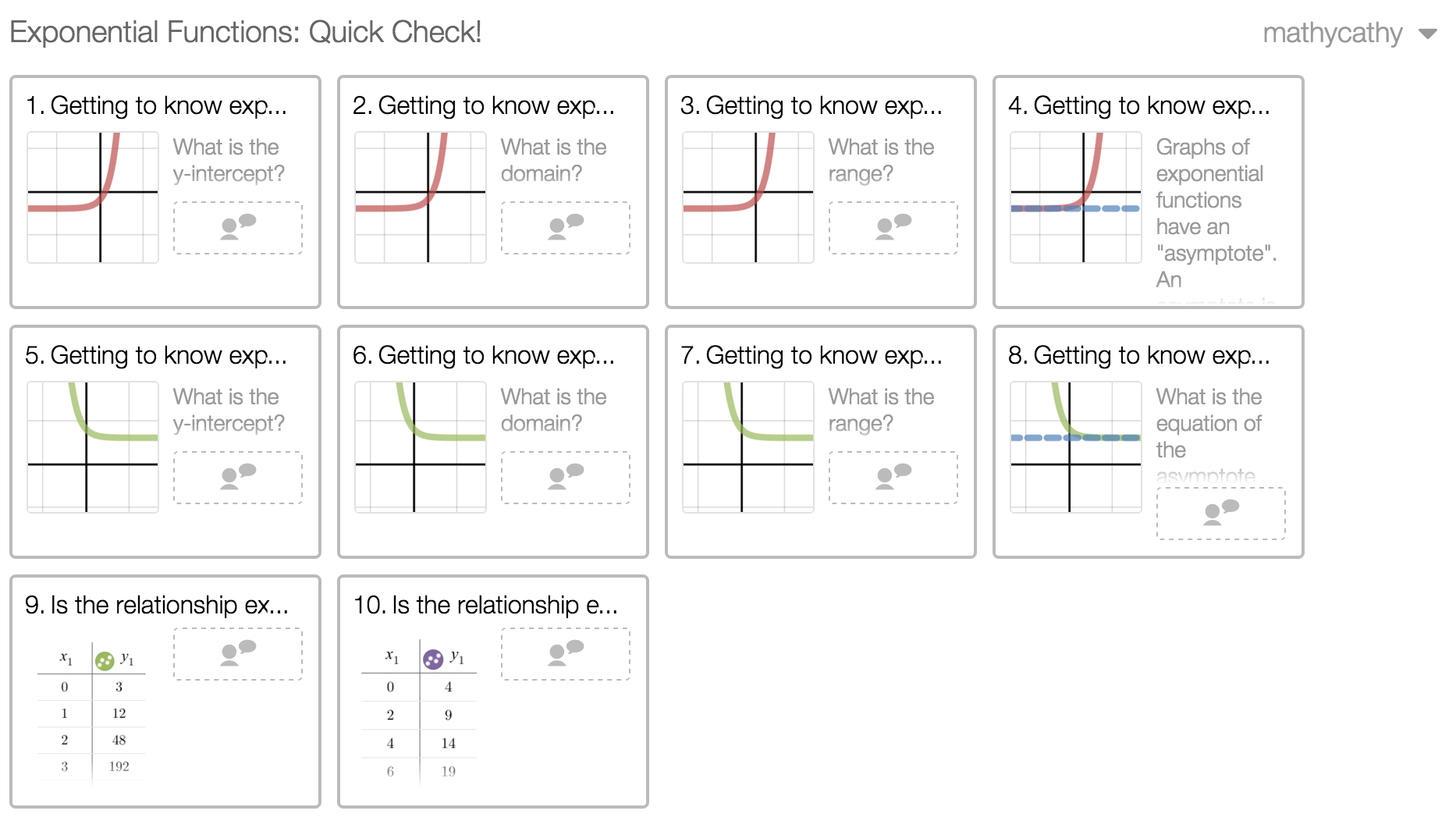Image resolution: width=1456 pixels, height=832 pixels.
Task: Click the response icon for screen 3 range question
Action: (893, 227)
